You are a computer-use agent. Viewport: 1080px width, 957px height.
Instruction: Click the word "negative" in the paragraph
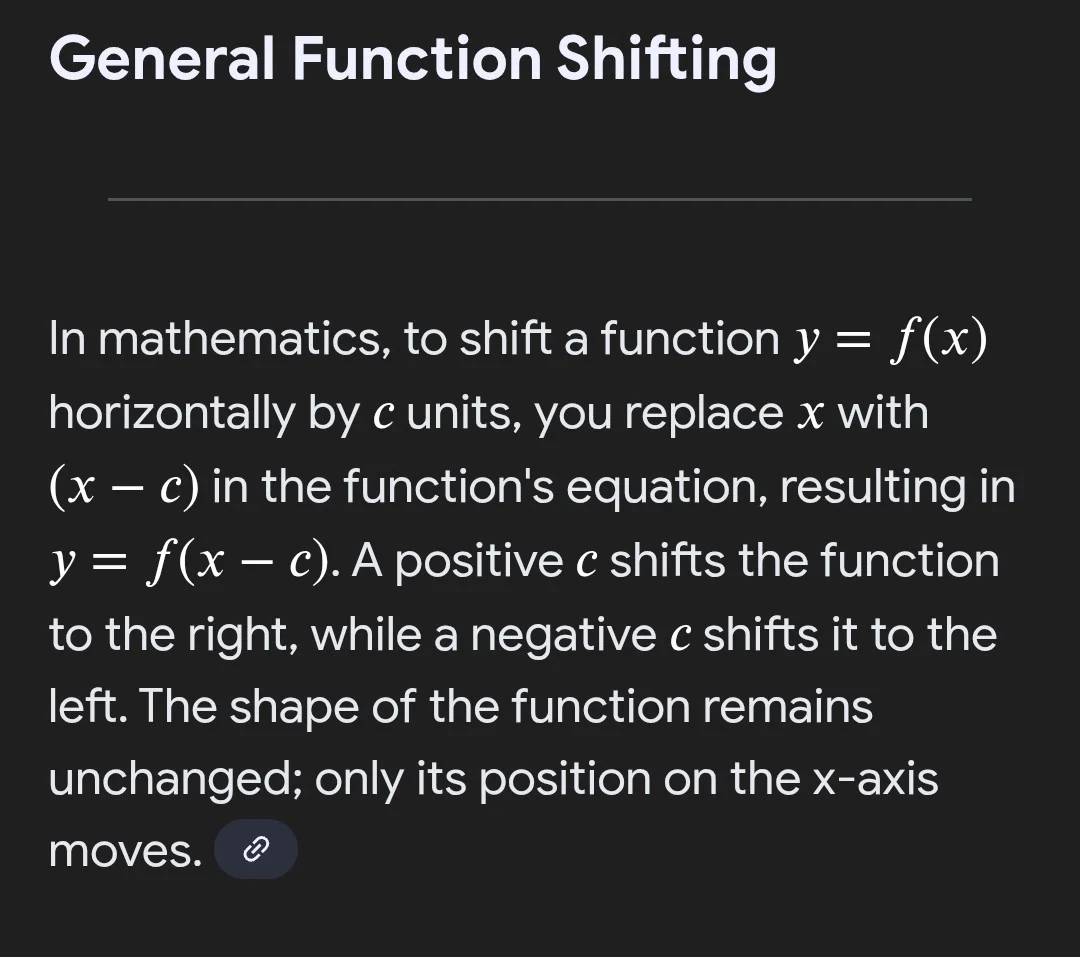(562, 635)
